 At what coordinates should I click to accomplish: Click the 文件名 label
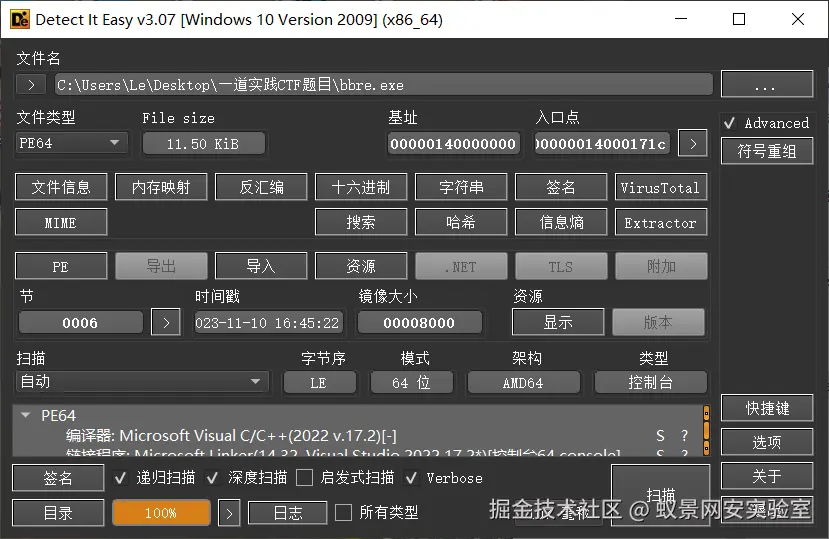coord(38,58)
